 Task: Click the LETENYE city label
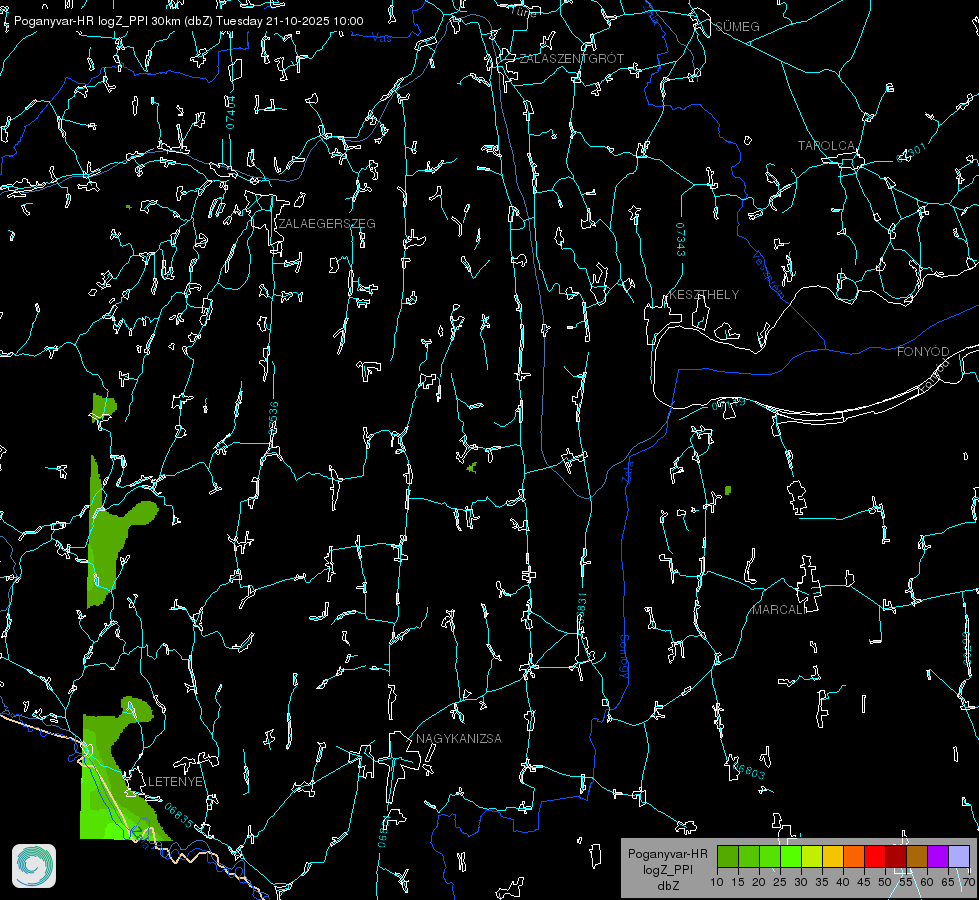[x=175, y=782]
